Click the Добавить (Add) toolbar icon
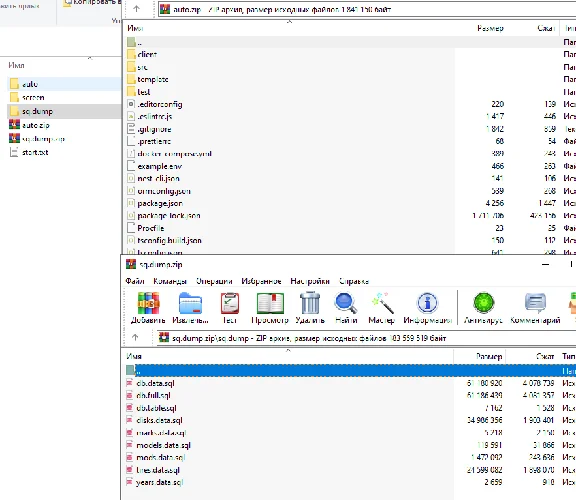The image size is (576, 500). click(148, 303)
